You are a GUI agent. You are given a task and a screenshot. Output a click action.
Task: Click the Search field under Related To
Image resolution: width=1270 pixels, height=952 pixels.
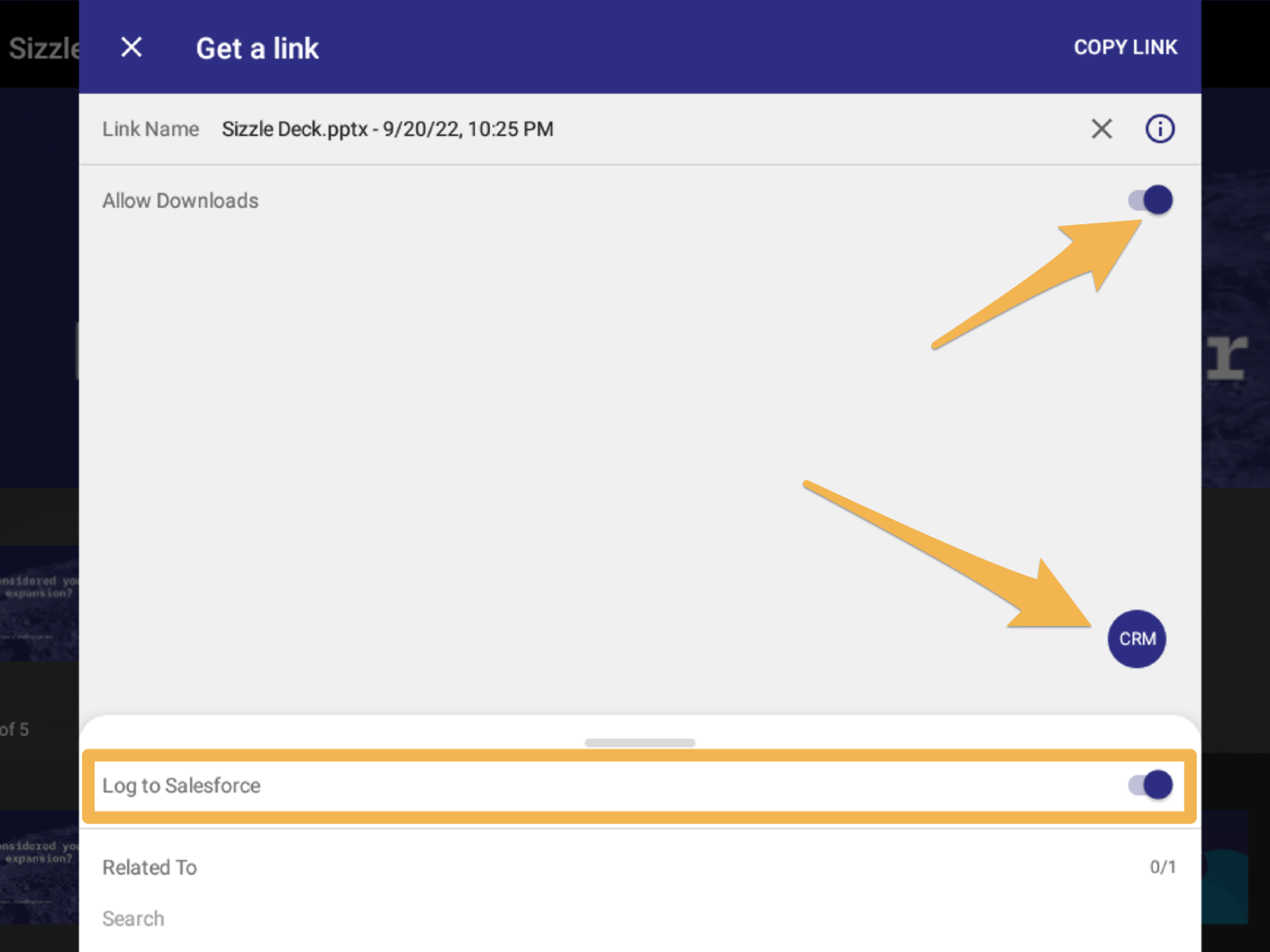[x=133, y=919]
